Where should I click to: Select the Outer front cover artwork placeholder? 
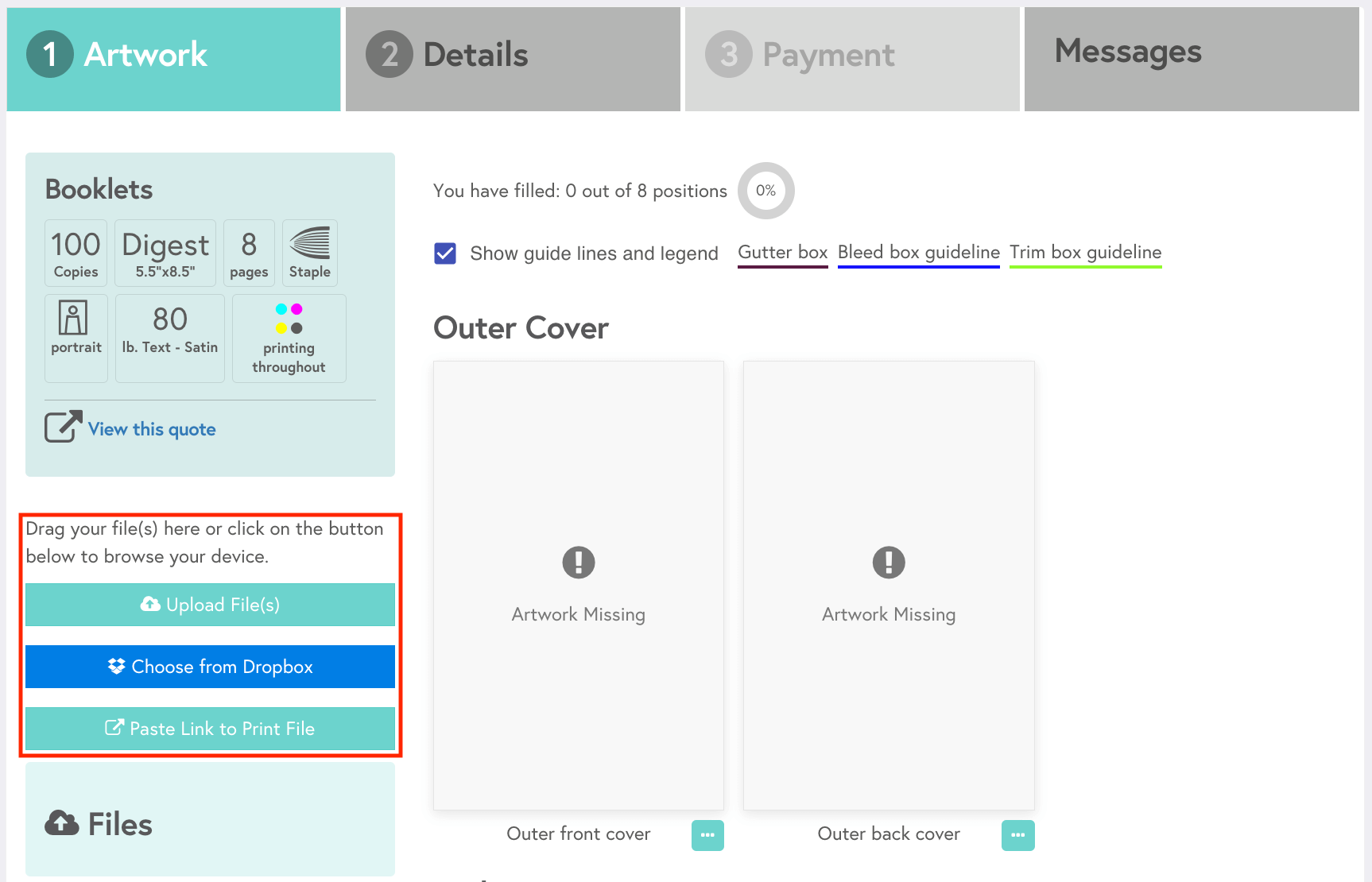coord(578,477)
